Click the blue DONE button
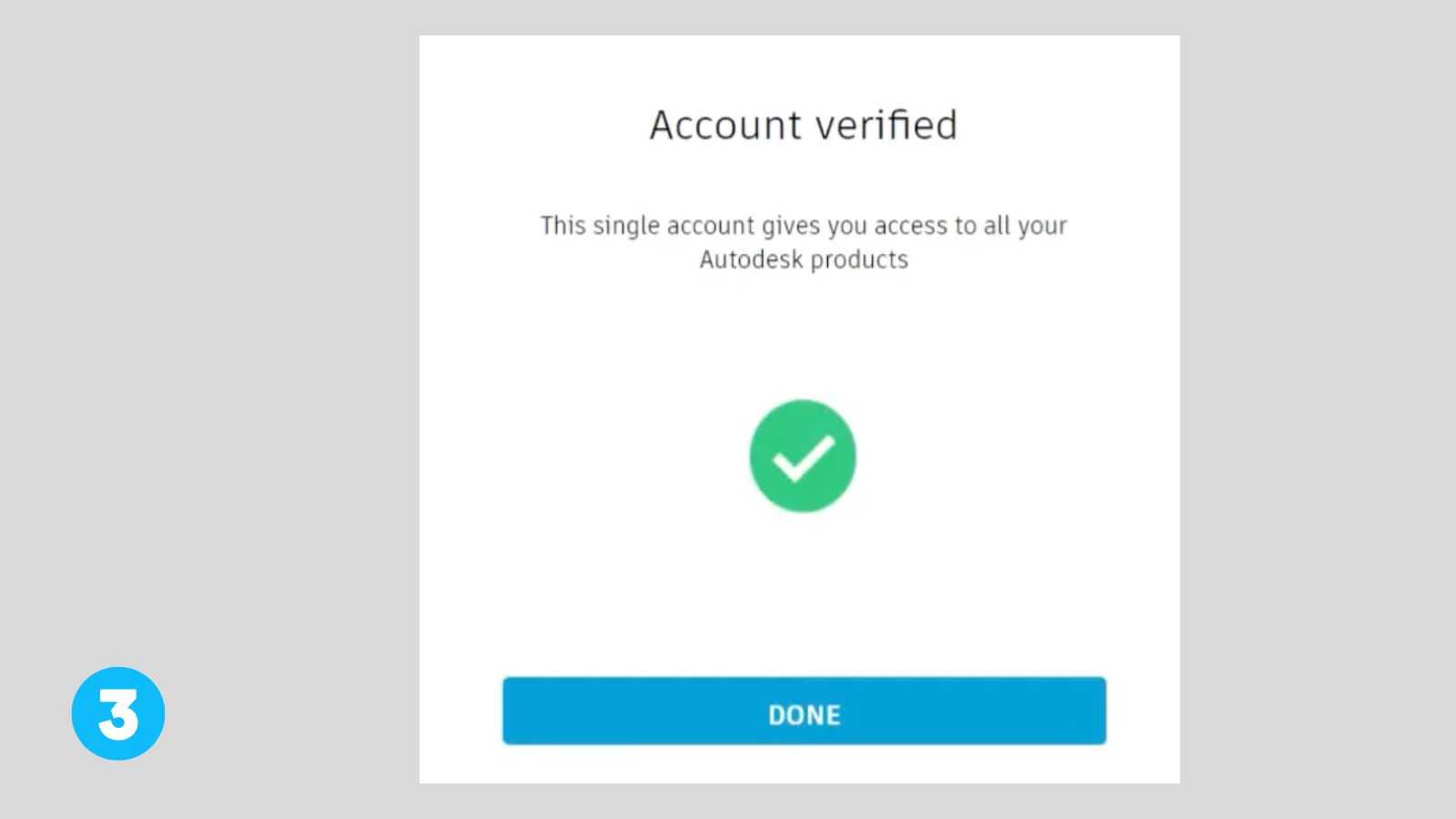 click(804, 711)
